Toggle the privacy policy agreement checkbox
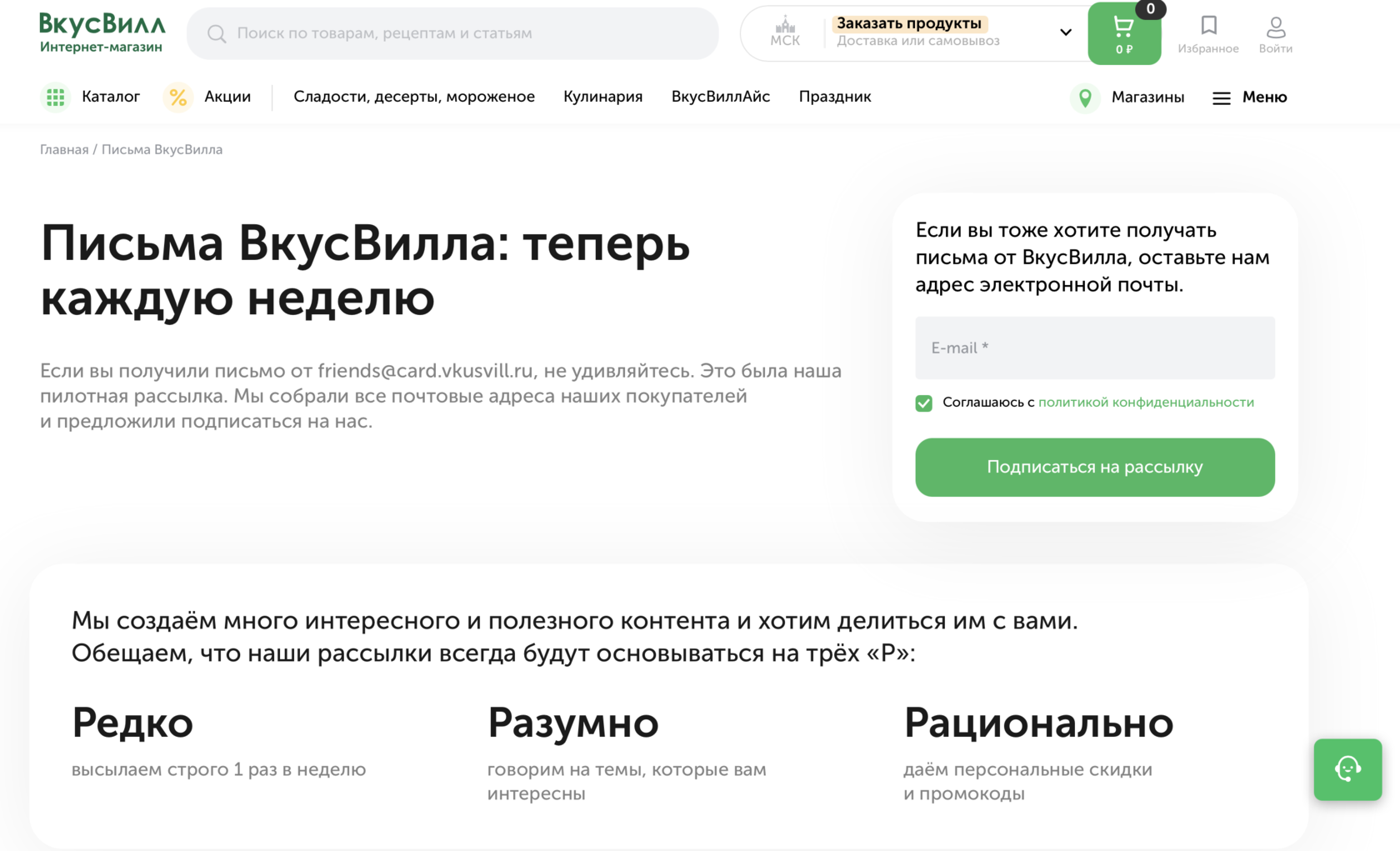1400x851 pixels. [x=923, y=403]
